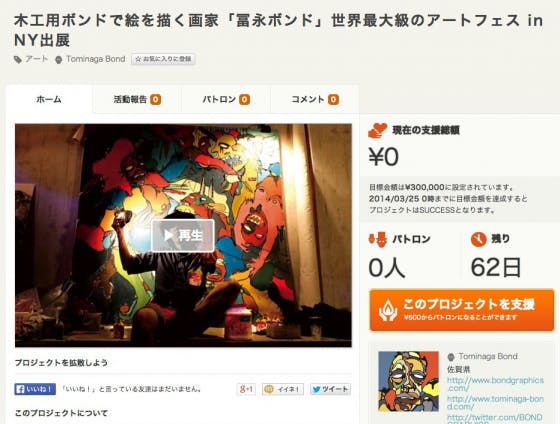Open the 活動報告 tab
560x424 pixels.
137,99
